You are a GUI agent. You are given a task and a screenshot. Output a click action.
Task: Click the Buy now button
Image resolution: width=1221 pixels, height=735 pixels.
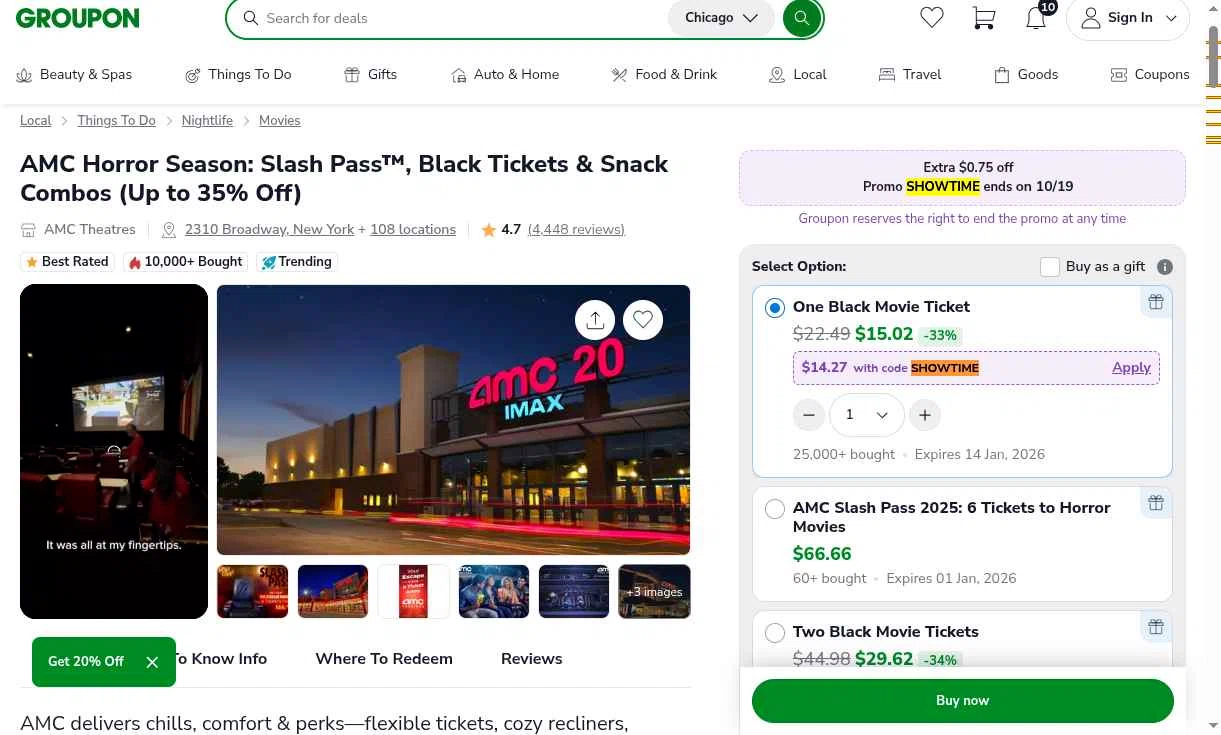pos(962,701)
